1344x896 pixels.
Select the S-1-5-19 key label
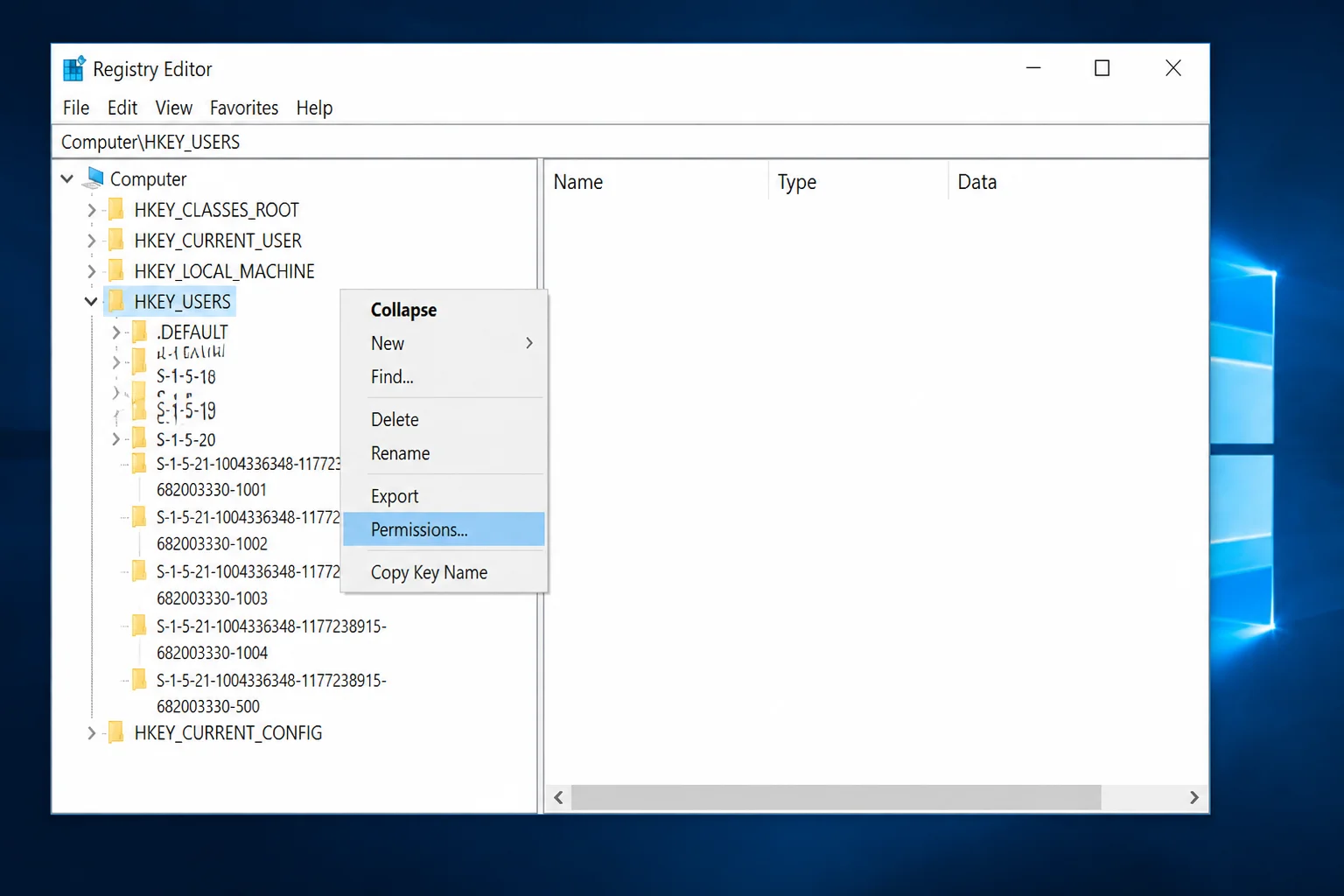pos(186,409)
